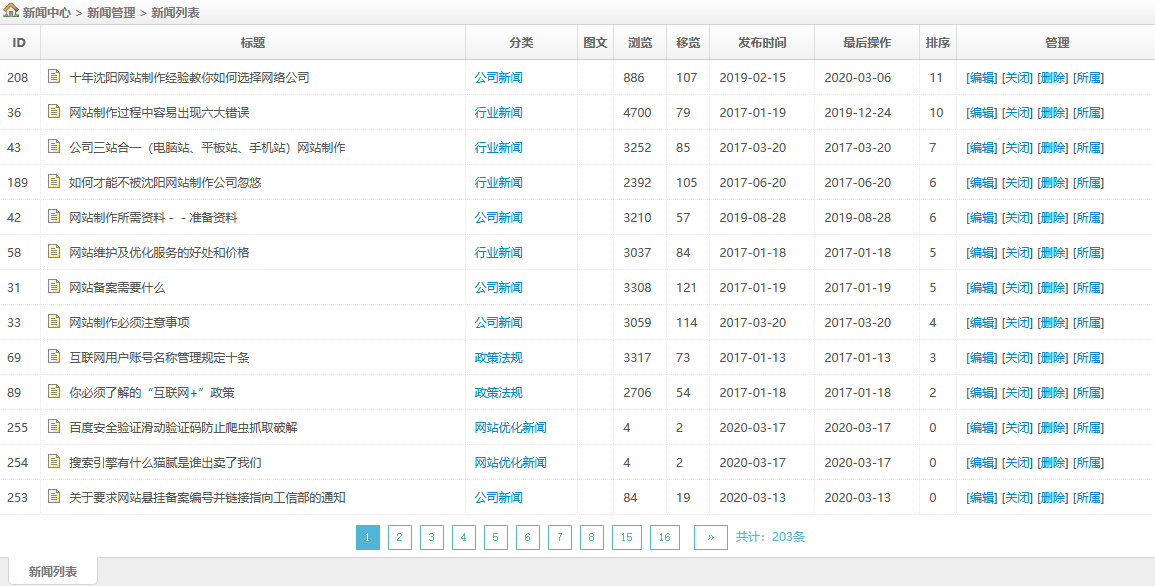Click document icon for news ID 208
The height and width of the screenshot is (586, 1155).
(54, 77)
